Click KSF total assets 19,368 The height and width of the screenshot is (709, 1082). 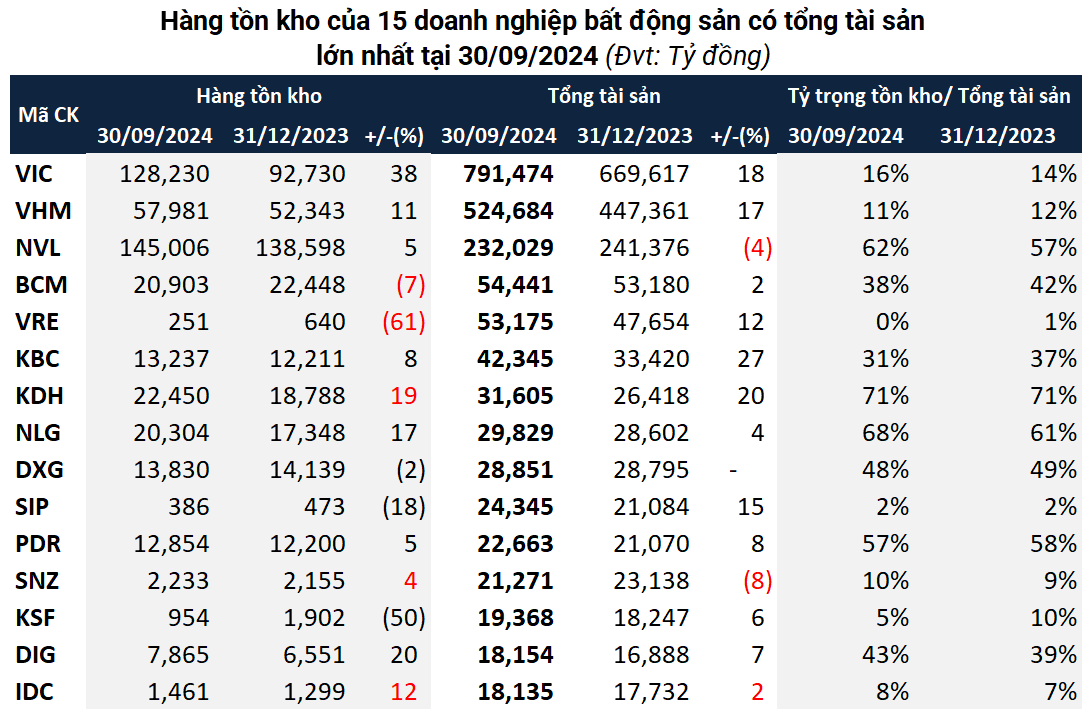click(x=515, y=617)
